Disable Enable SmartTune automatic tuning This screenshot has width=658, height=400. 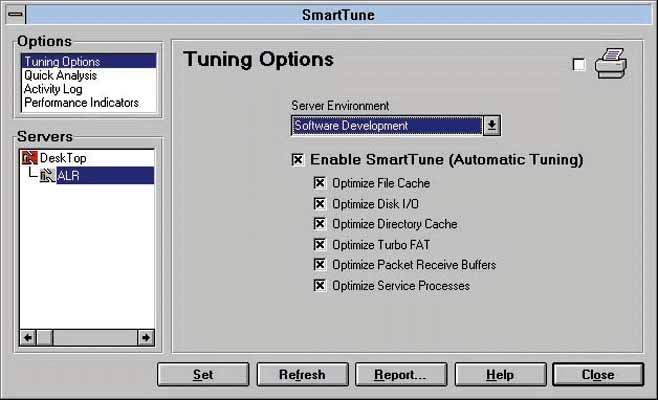(x=297, y=160)
